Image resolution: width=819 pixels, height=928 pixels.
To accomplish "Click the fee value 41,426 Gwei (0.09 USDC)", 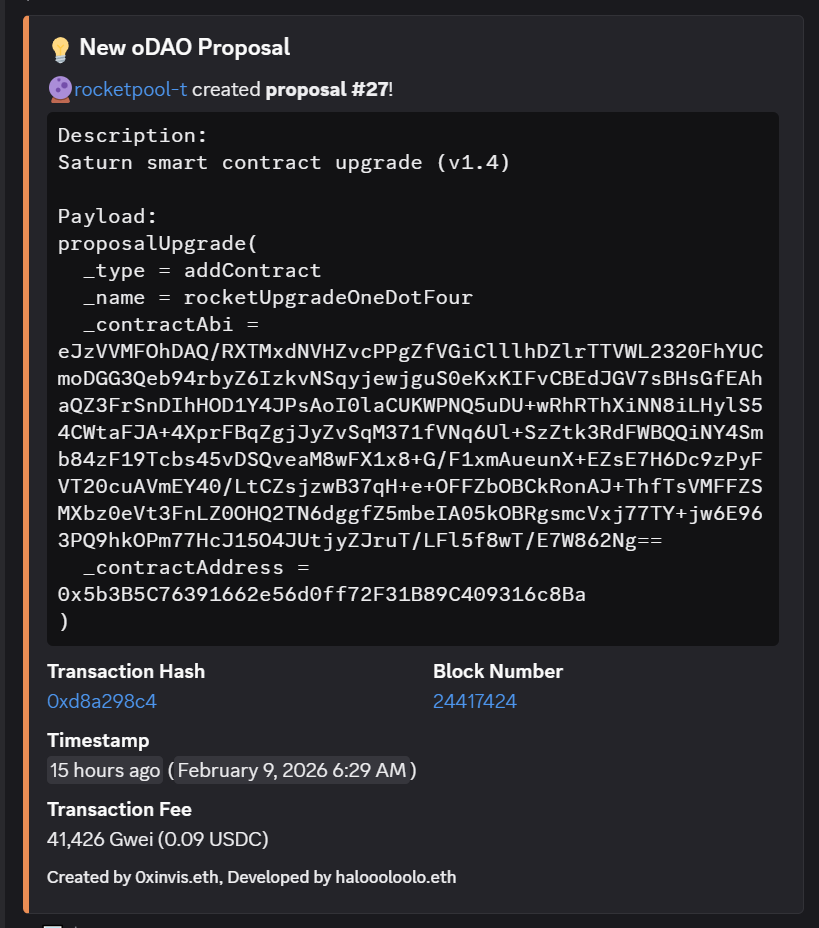I will coord(158,838).
